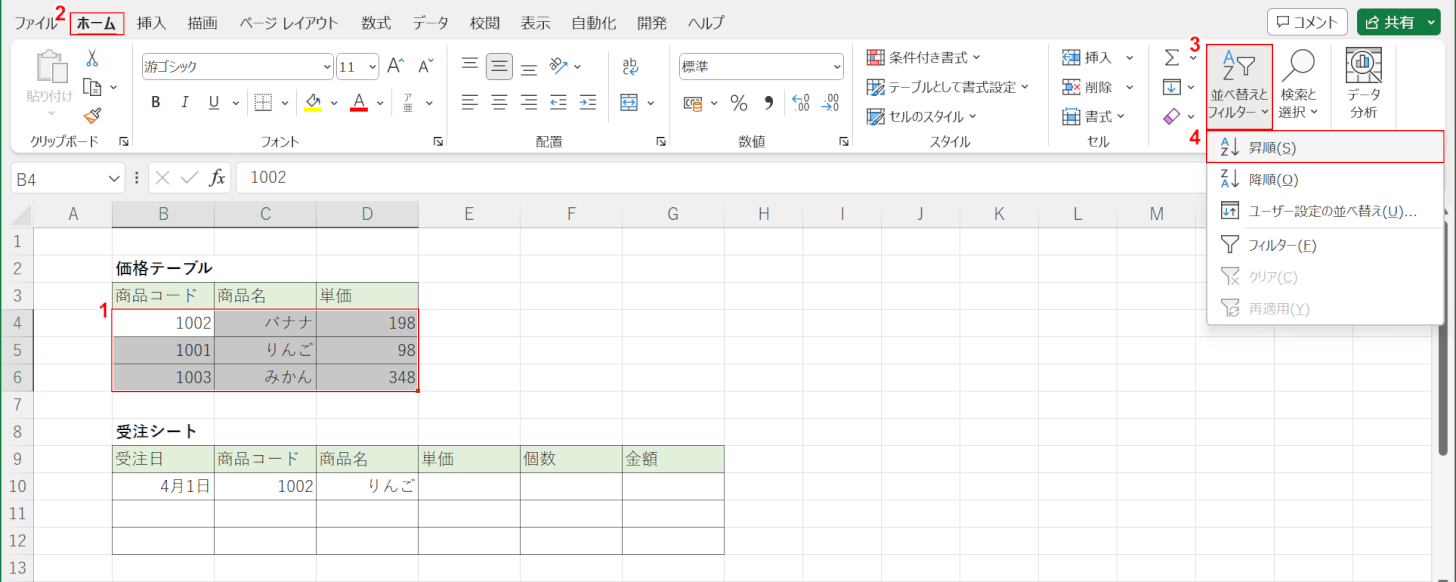Image resolution: width=1456 pixels, height=582 pixels.
Task: Open the コメント comments button
Action: coord(1307,22)
